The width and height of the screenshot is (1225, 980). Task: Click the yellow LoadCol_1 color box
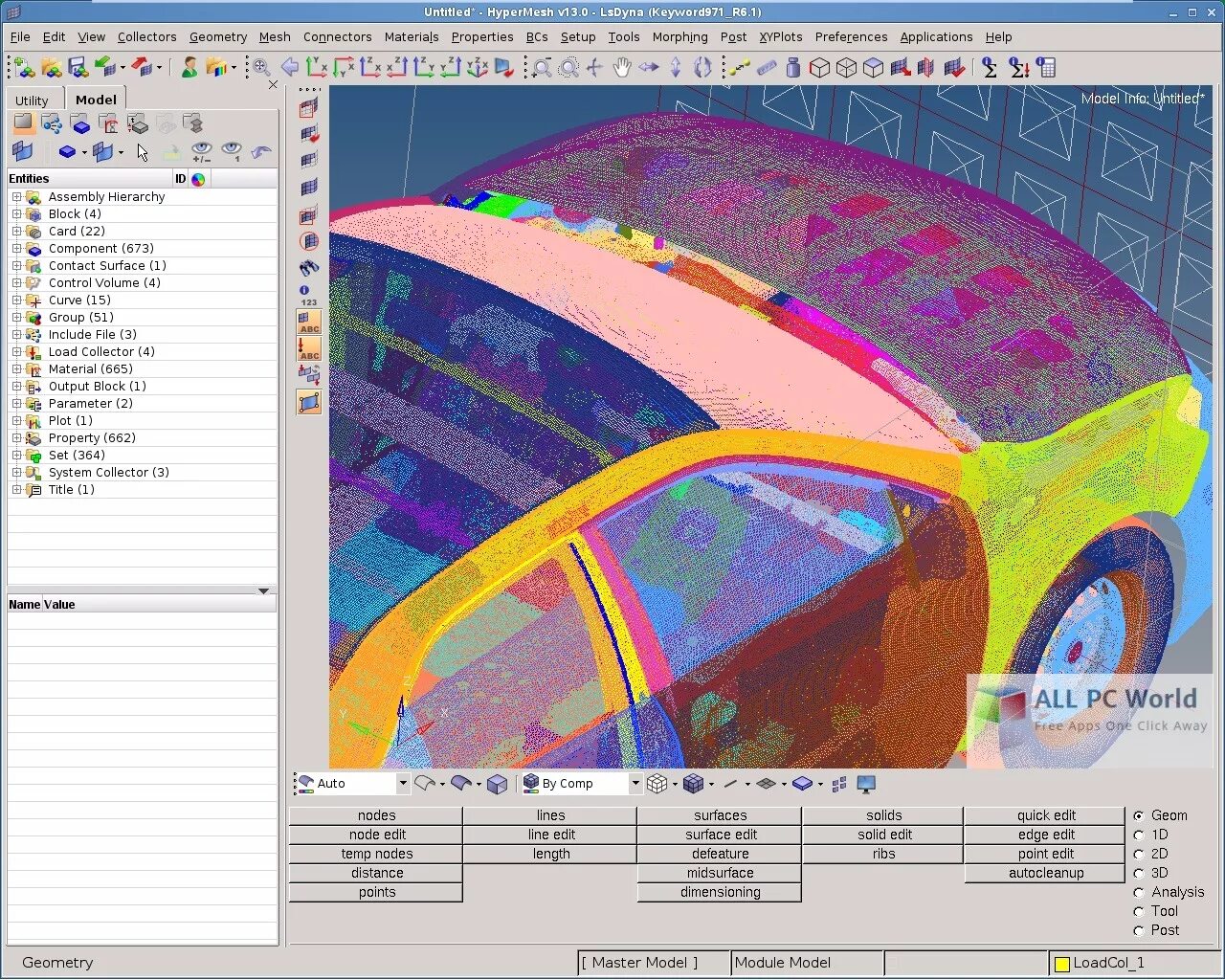(1061, 964)
